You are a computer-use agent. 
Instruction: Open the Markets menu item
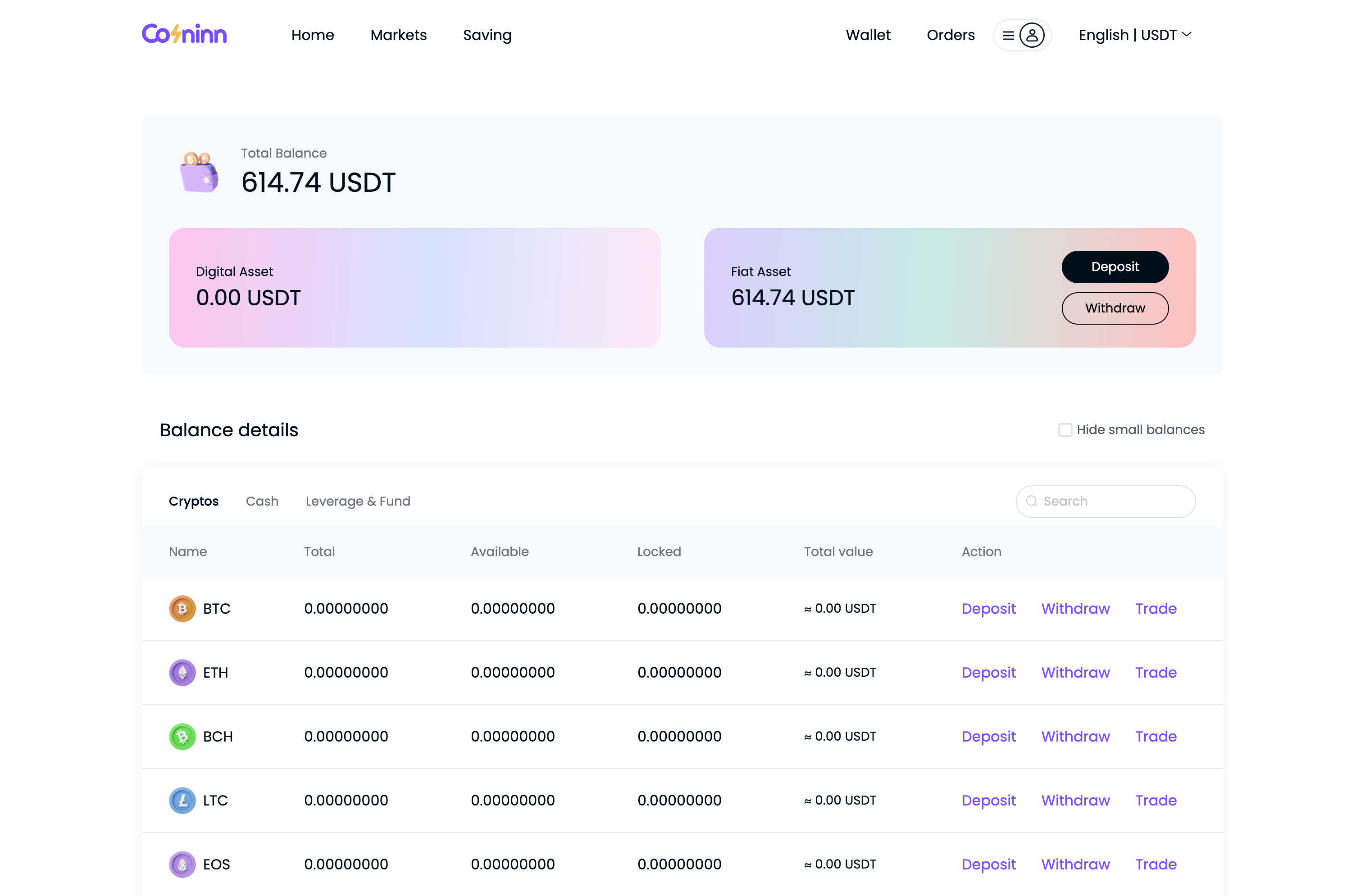[x=399, y=35]
